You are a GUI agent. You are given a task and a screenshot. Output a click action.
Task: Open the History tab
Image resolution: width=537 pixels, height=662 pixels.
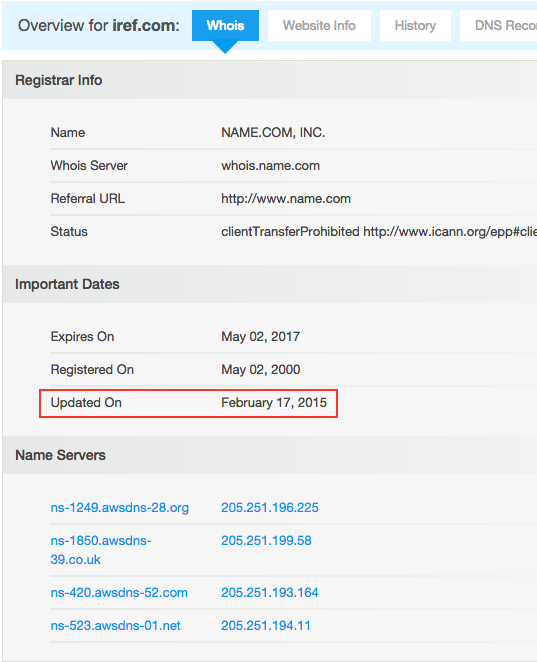click(x=415, y=25)
